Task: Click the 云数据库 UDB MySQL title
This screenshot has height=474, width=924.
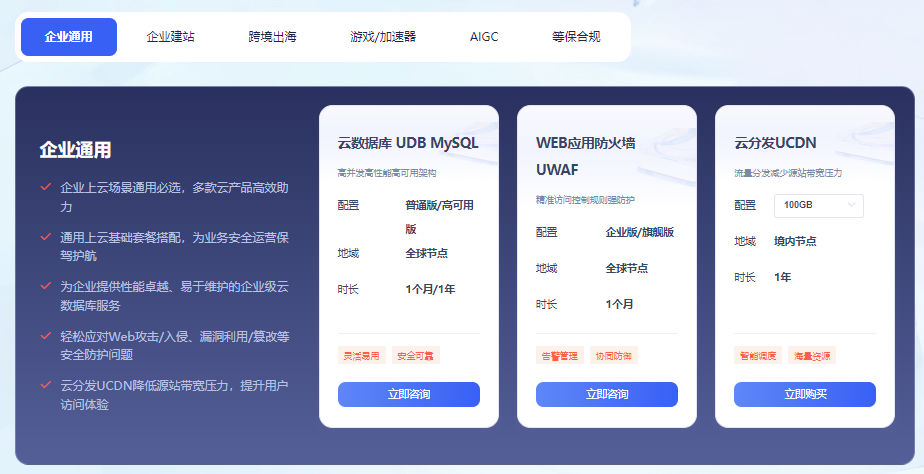Action: (408, 143)
